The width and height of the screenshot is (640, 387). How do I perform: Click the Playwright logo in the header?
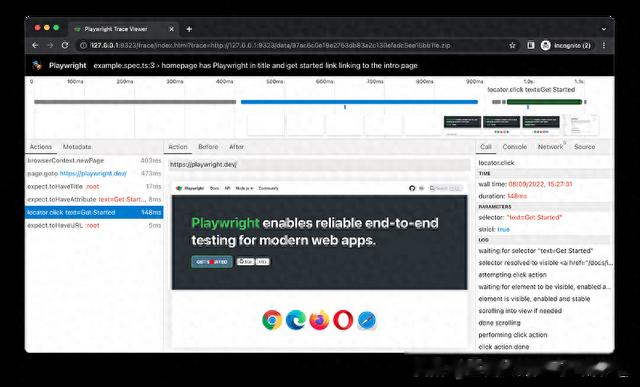(x=37, y=65)
